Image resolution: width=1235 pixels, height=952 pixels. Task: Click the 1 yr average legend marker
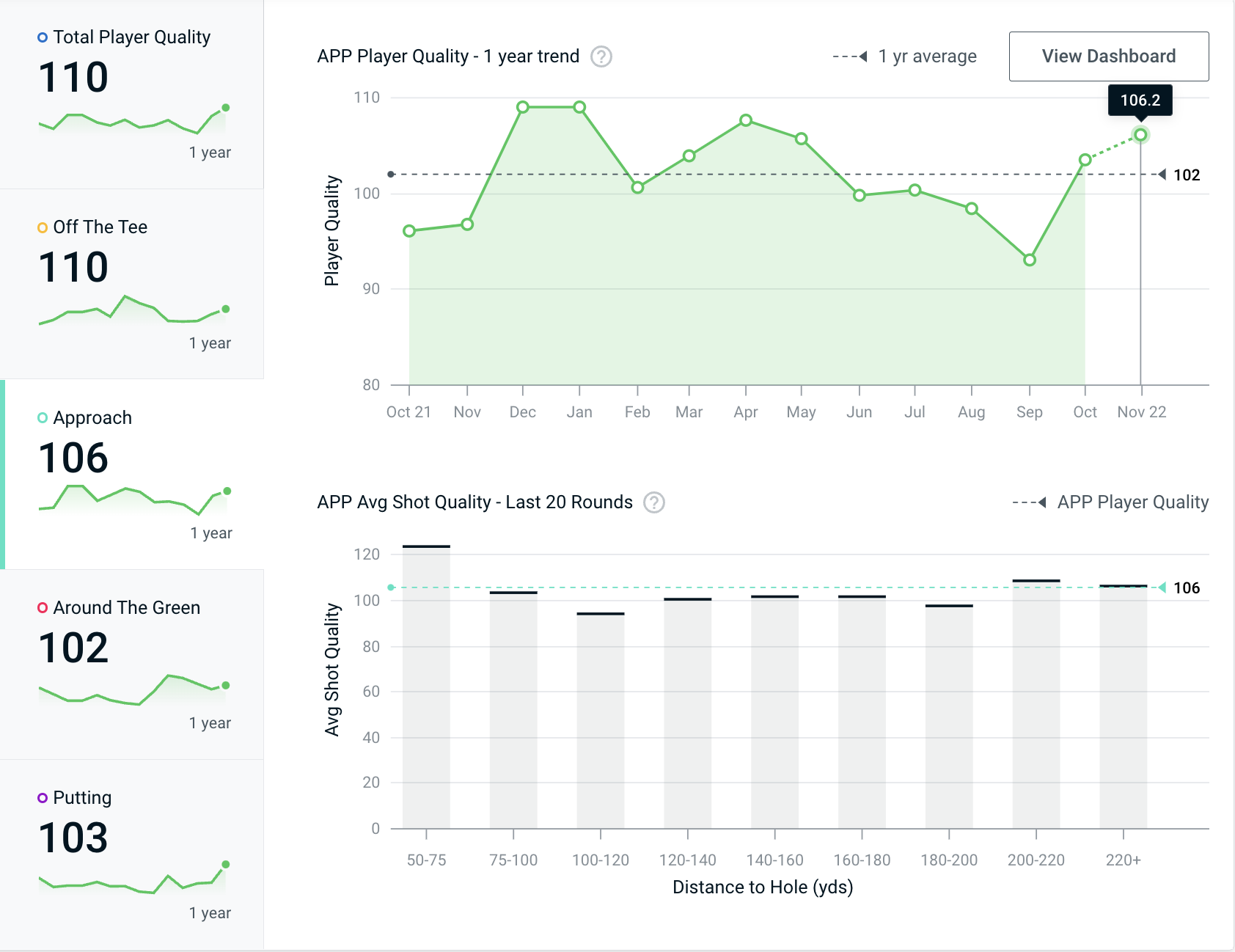(x=851, y=56)
